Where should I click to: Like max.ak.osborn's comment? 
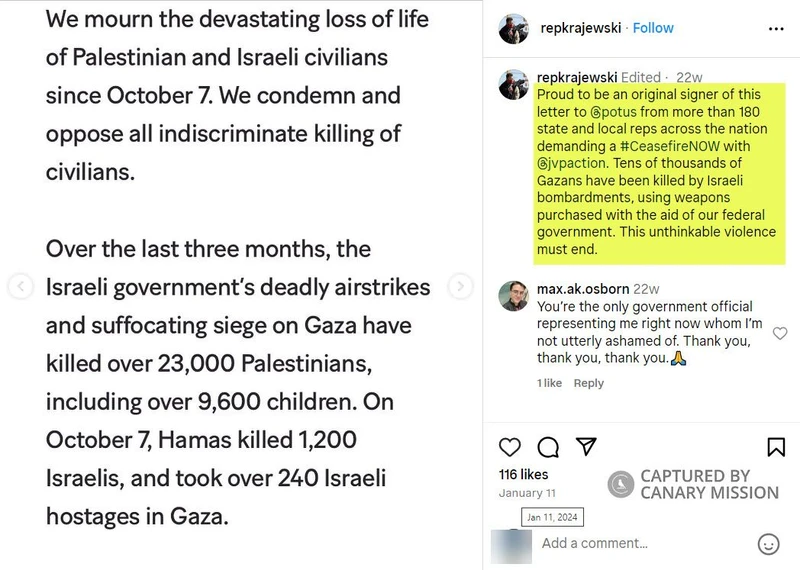tap(781, 333)
